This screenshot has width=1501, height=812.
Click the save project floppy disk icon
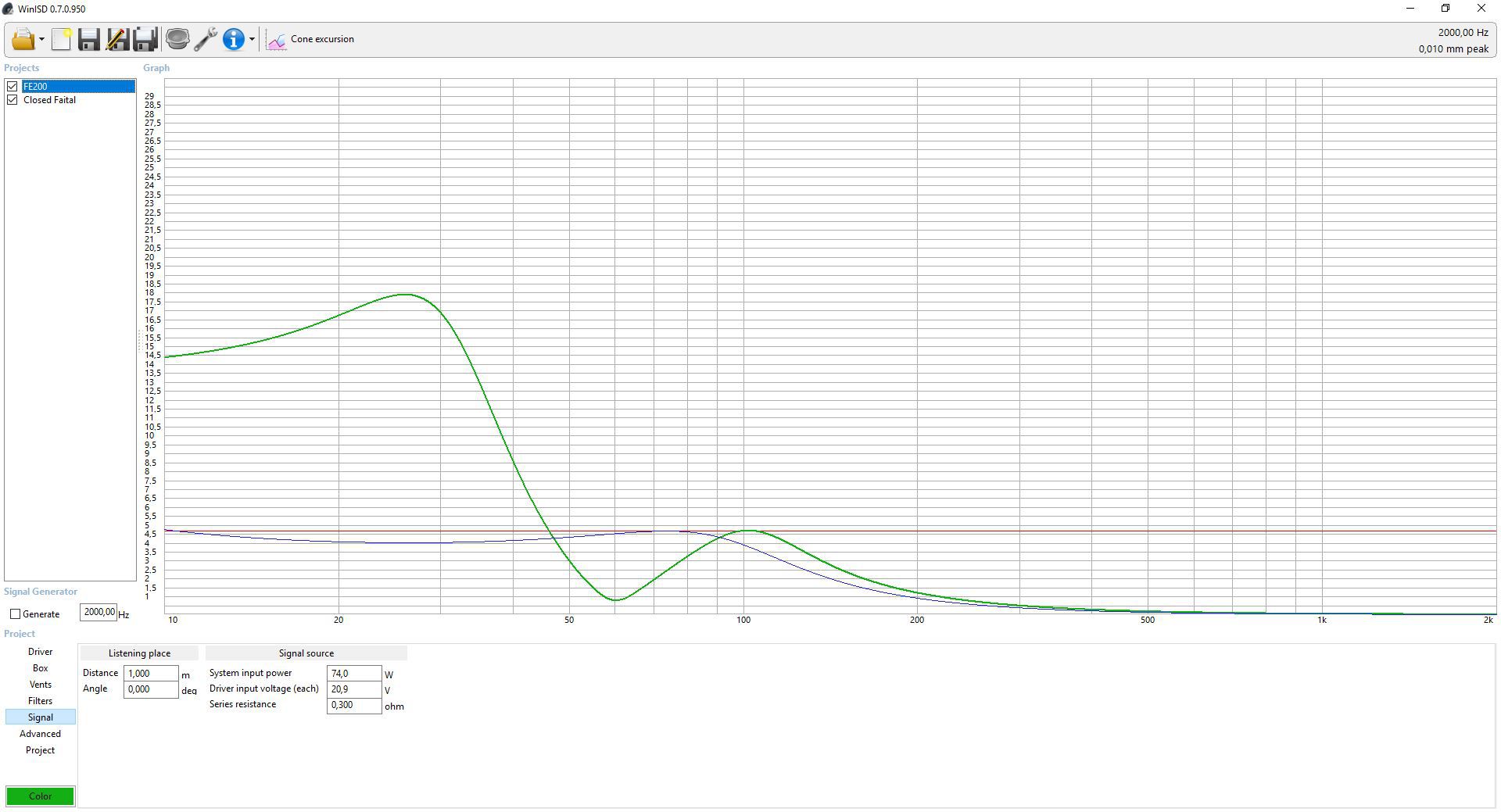tap(88, 39)
